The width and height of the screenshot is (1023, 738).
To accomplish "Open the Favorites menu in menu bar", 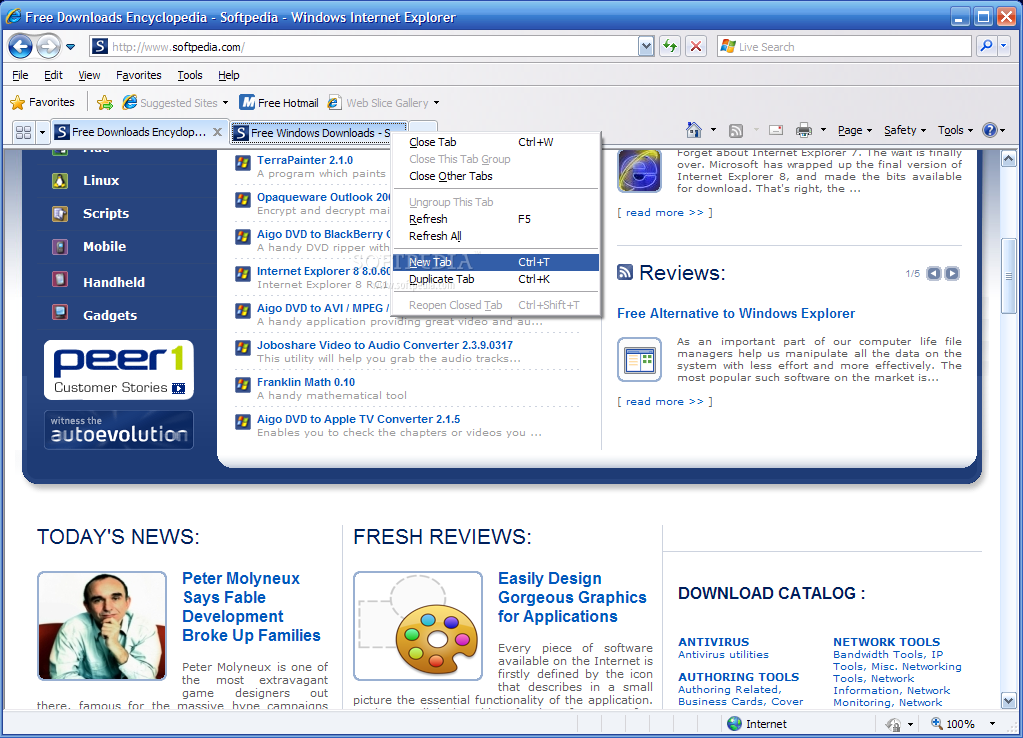I will [x=138, y=75].
